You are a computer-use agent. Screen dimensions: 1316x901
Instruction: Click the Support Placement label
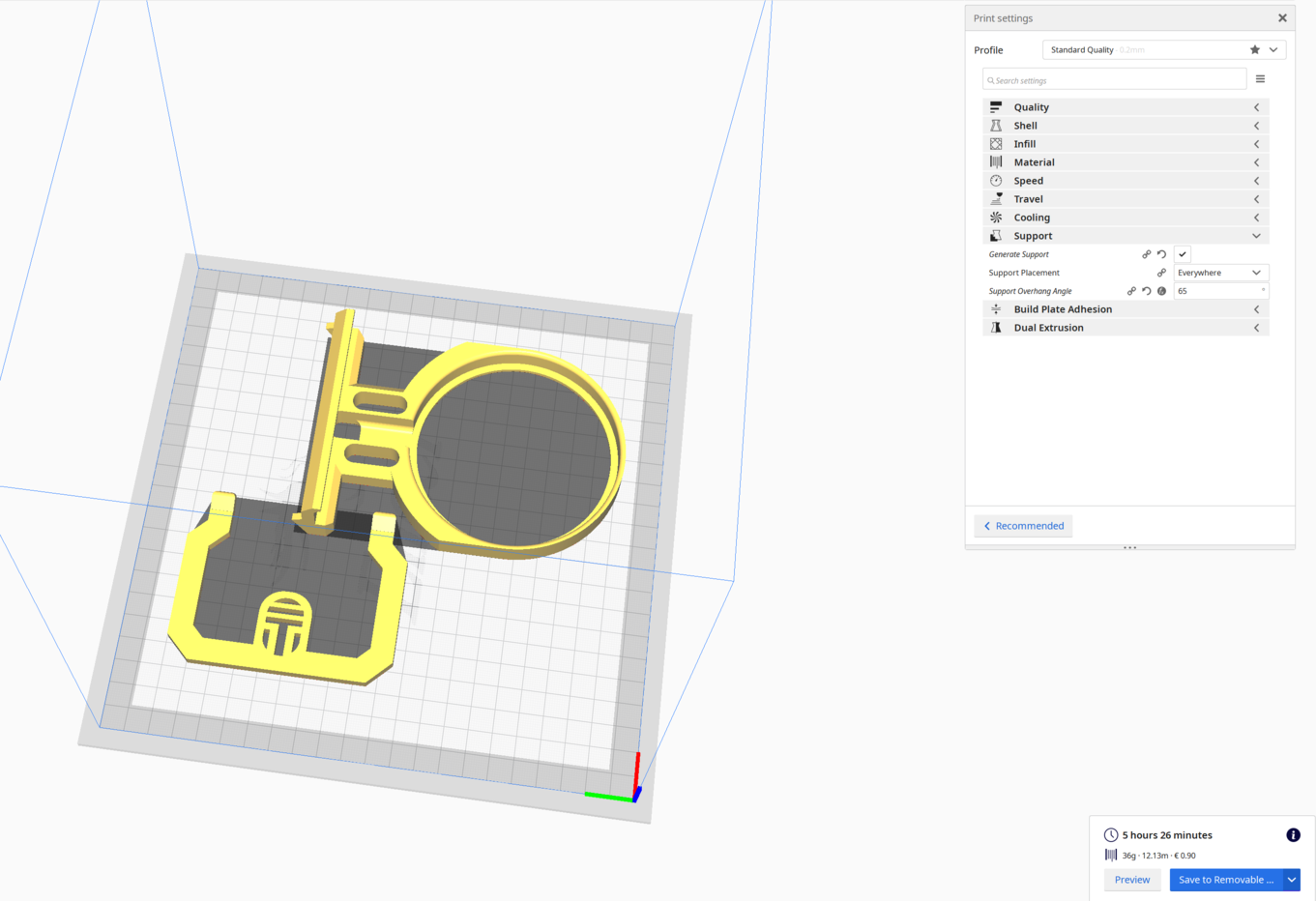pyautogui.click(x=1024, y=273)
